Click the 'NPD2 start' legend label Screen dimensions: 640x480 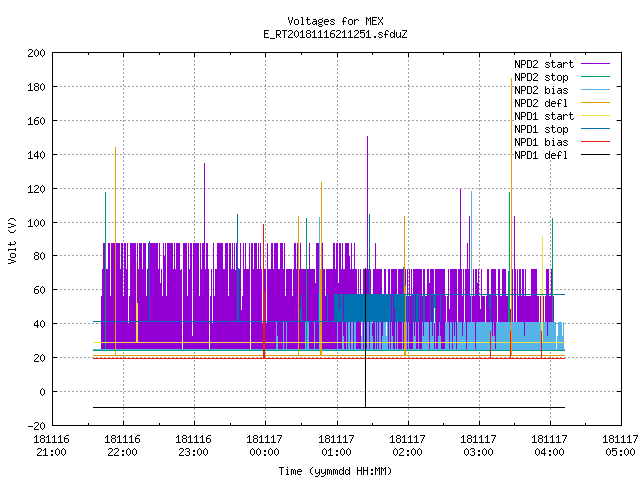tap(544, 64)
